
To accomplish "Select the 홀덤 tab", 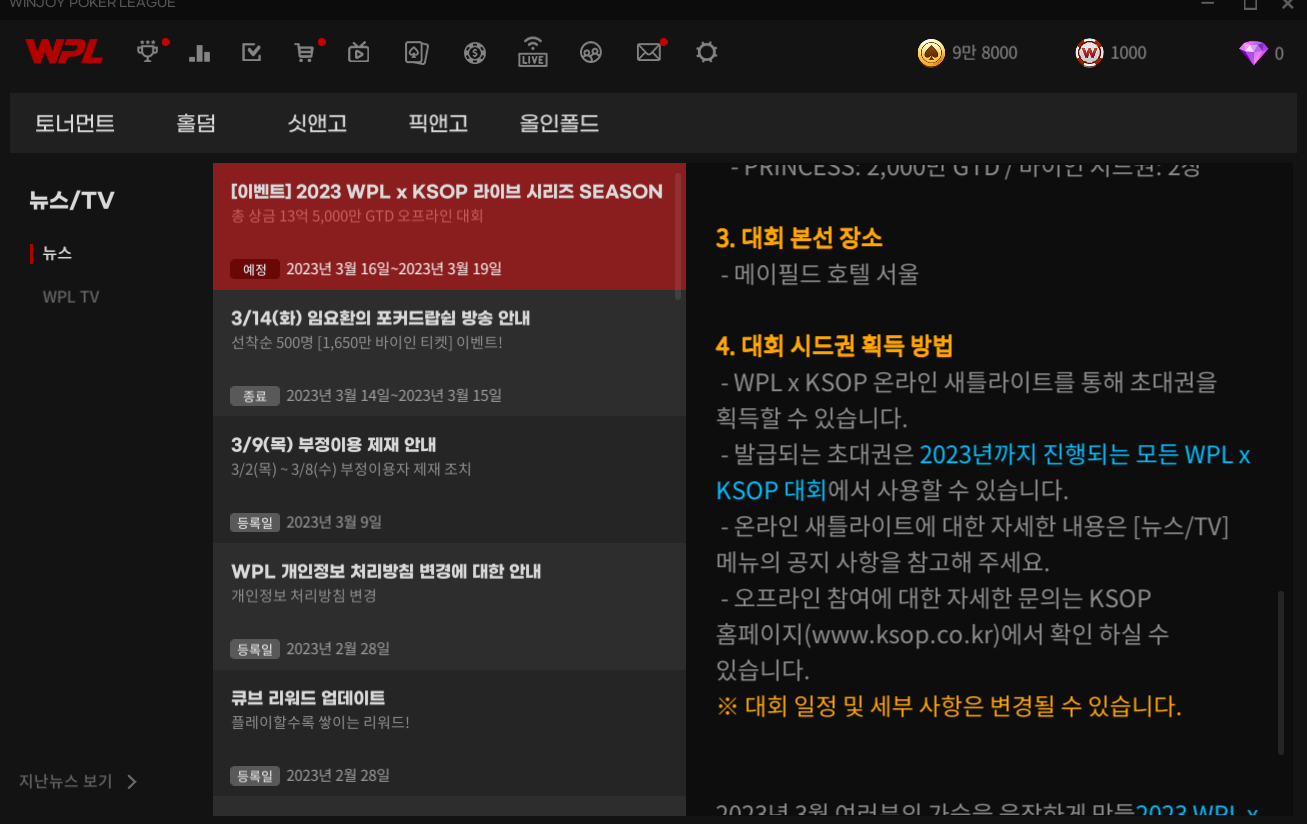I will point(196,124).
